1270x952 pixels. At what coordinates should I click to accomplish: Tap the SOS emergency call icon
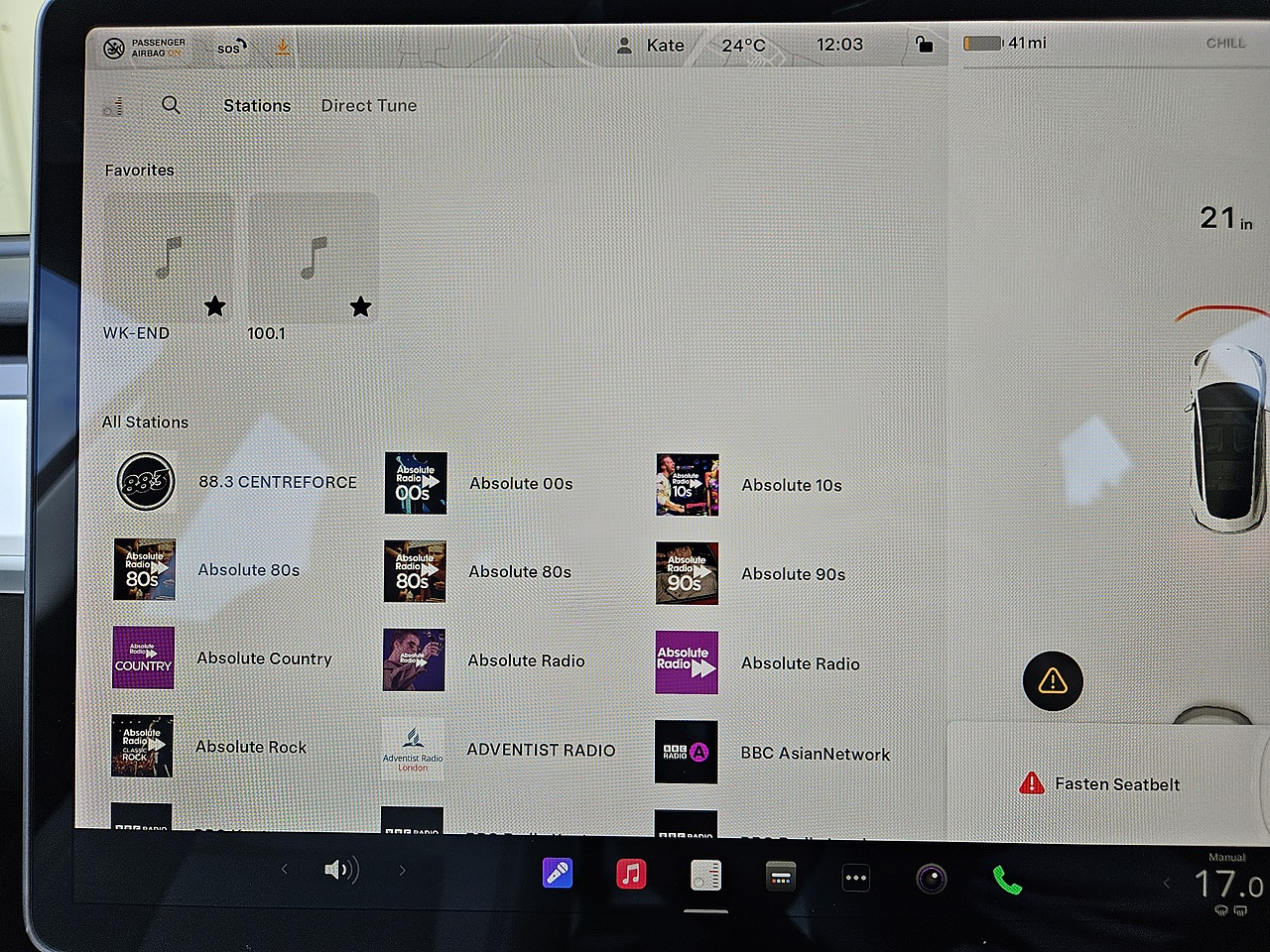coord(232,47)
